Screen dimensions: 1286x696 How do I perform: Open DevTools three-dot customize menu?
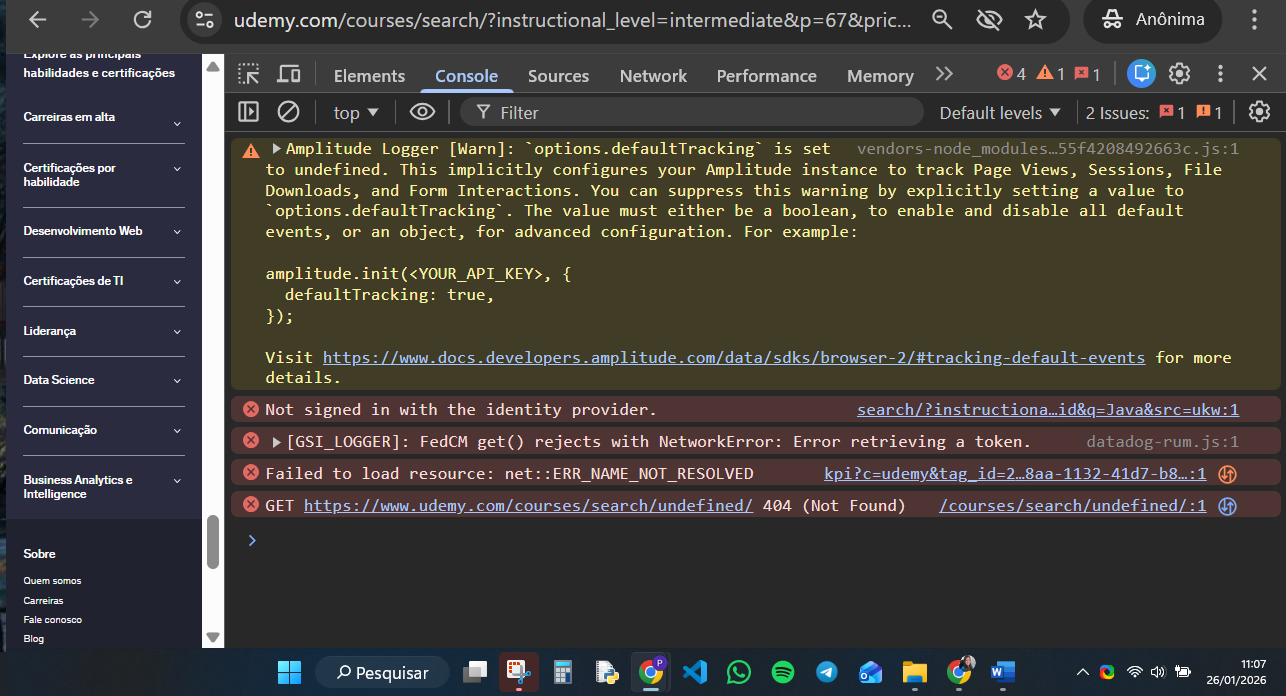click(1220, 74)
